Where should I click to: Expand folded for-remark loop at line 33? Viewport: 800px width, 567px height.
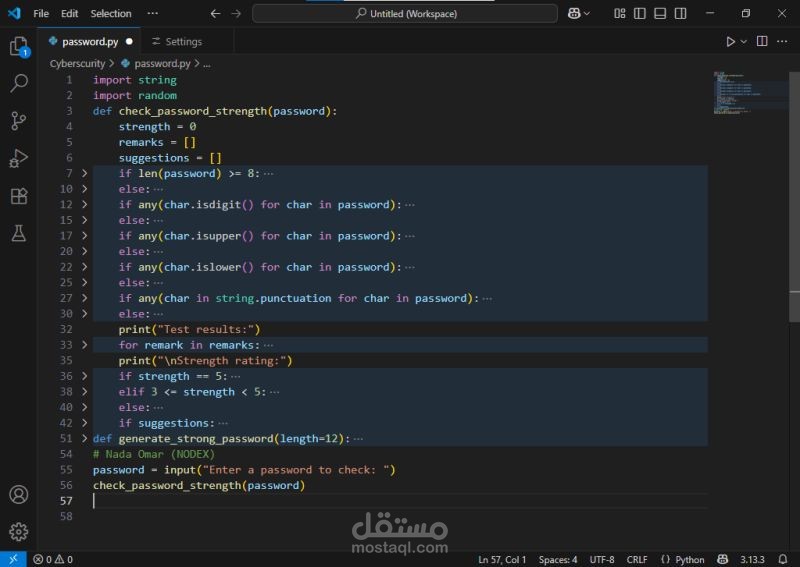pos(85,345)
